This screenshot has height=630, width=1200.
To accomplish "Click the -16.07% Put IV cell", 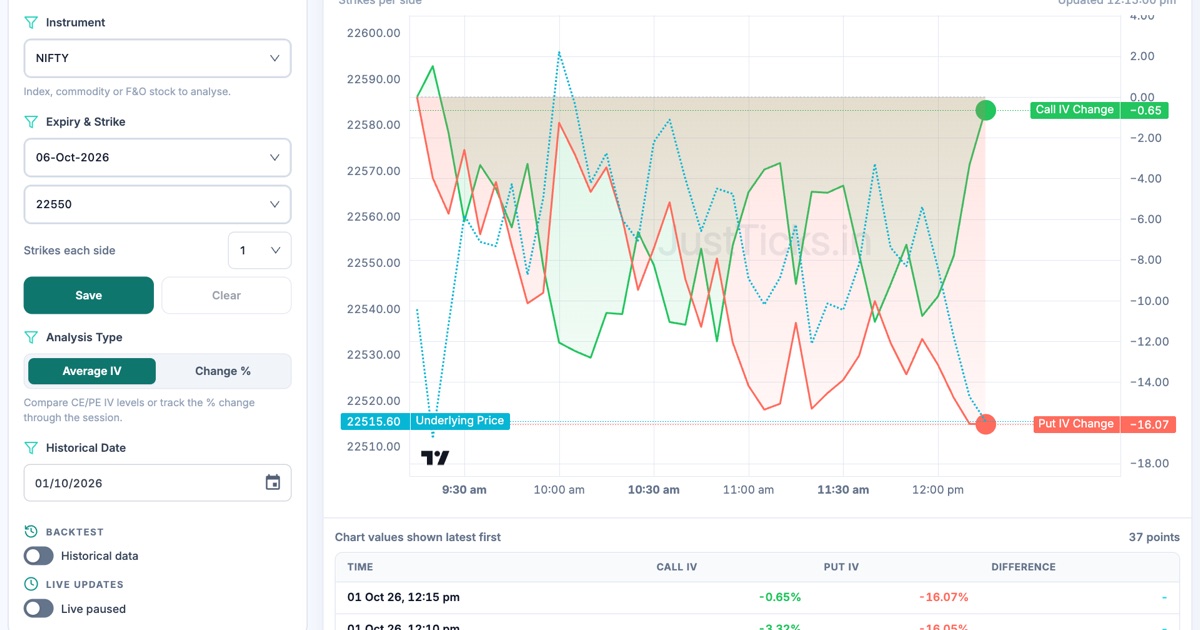I will pos(944,597).
